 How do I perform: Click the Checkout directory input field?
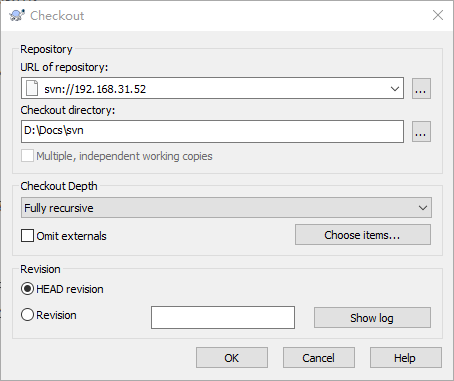[x=212, y=131]
